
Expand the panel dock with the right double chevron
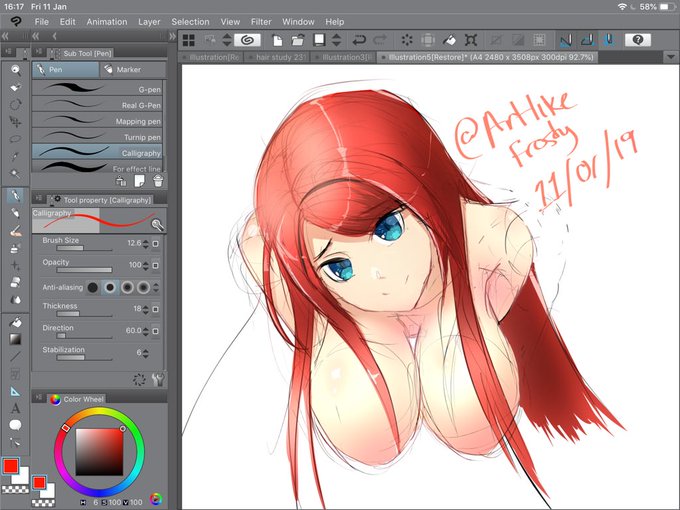coord(172,36)
